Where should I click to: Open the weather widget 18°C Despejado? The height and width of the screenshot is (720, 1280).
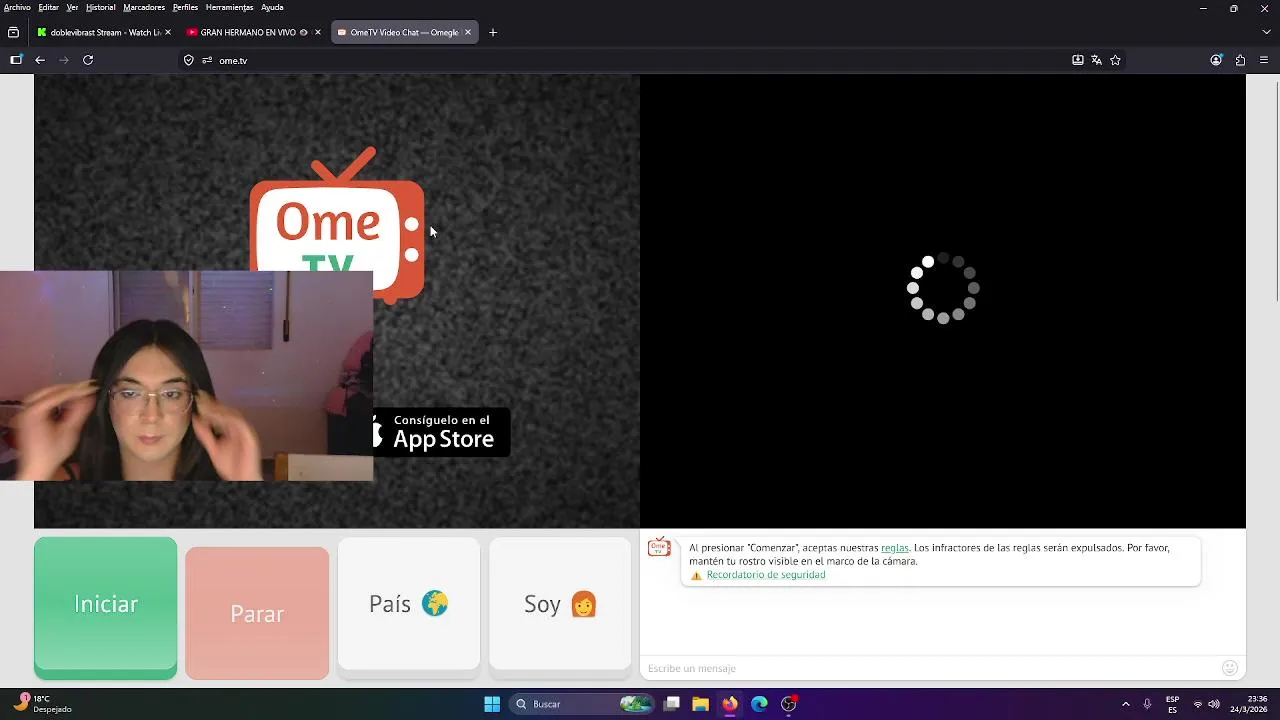click(x=43, y=704)
